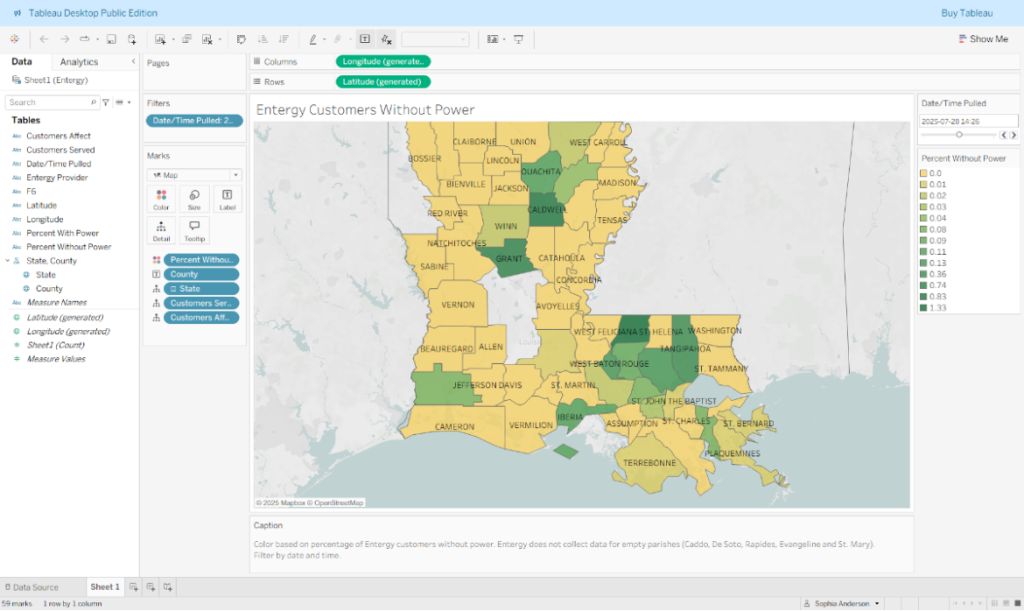Click the show/hide cards icon
This screenshot has width=1024, height=611.
493,39
